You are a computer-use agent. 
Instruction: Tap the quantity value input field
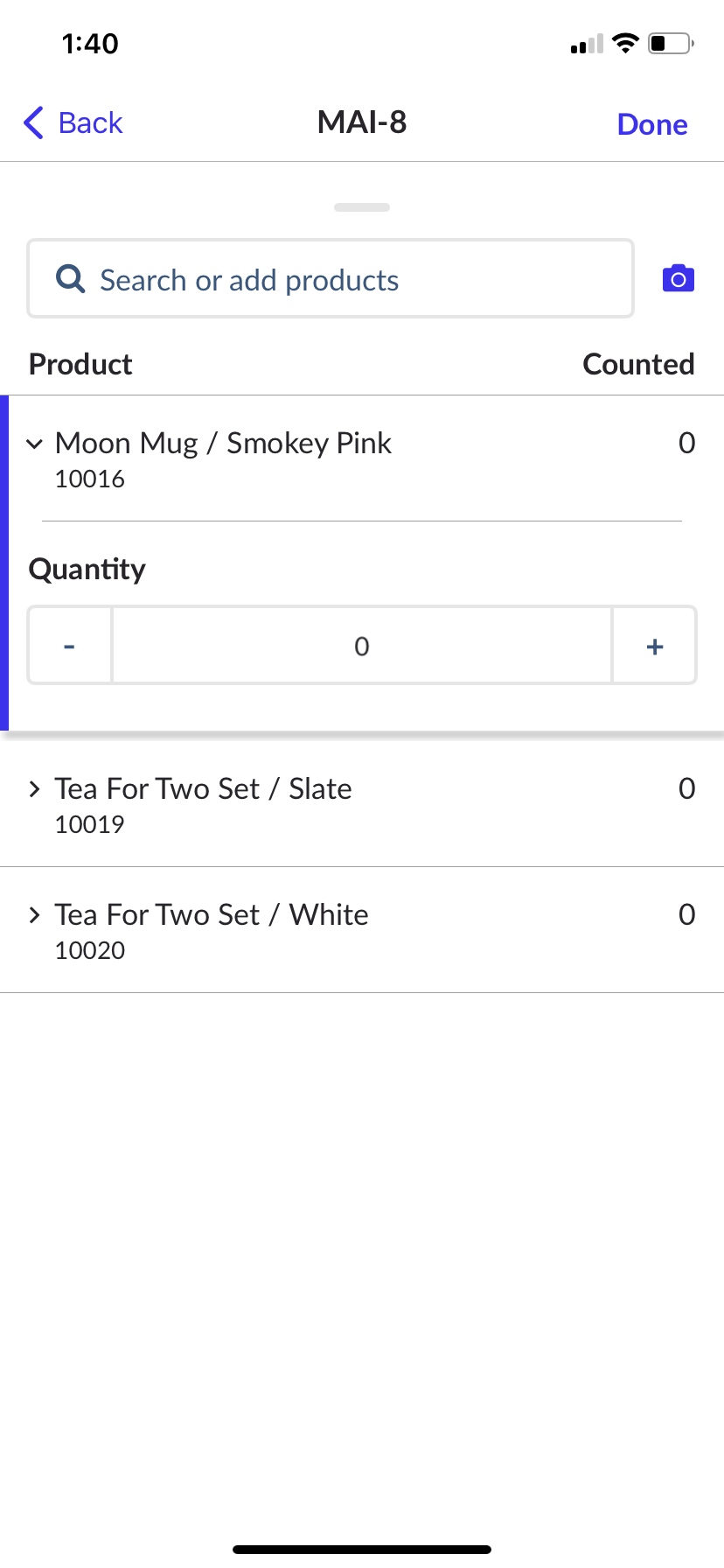tap(361, 646)
